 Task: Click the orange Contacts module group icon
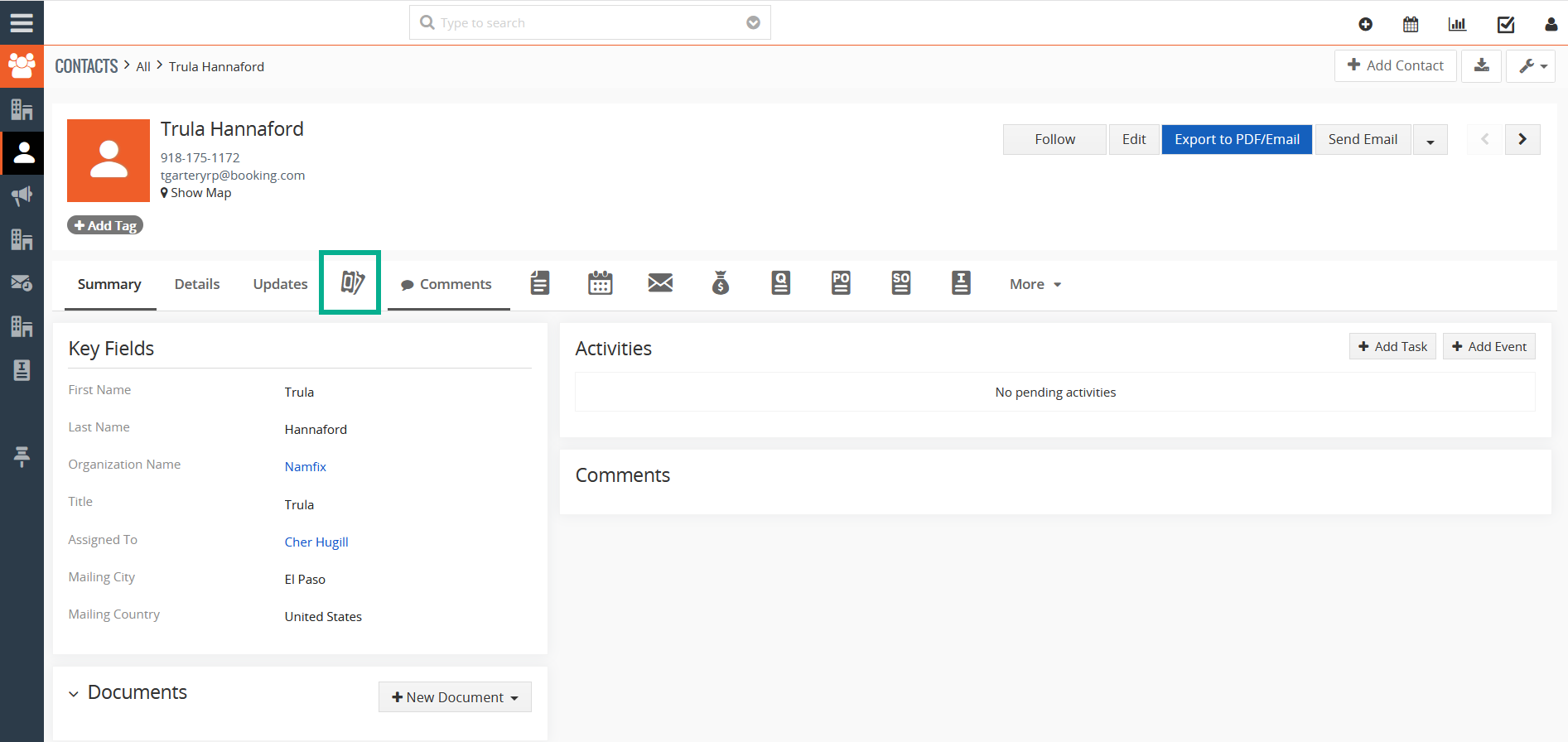point(22,66)
